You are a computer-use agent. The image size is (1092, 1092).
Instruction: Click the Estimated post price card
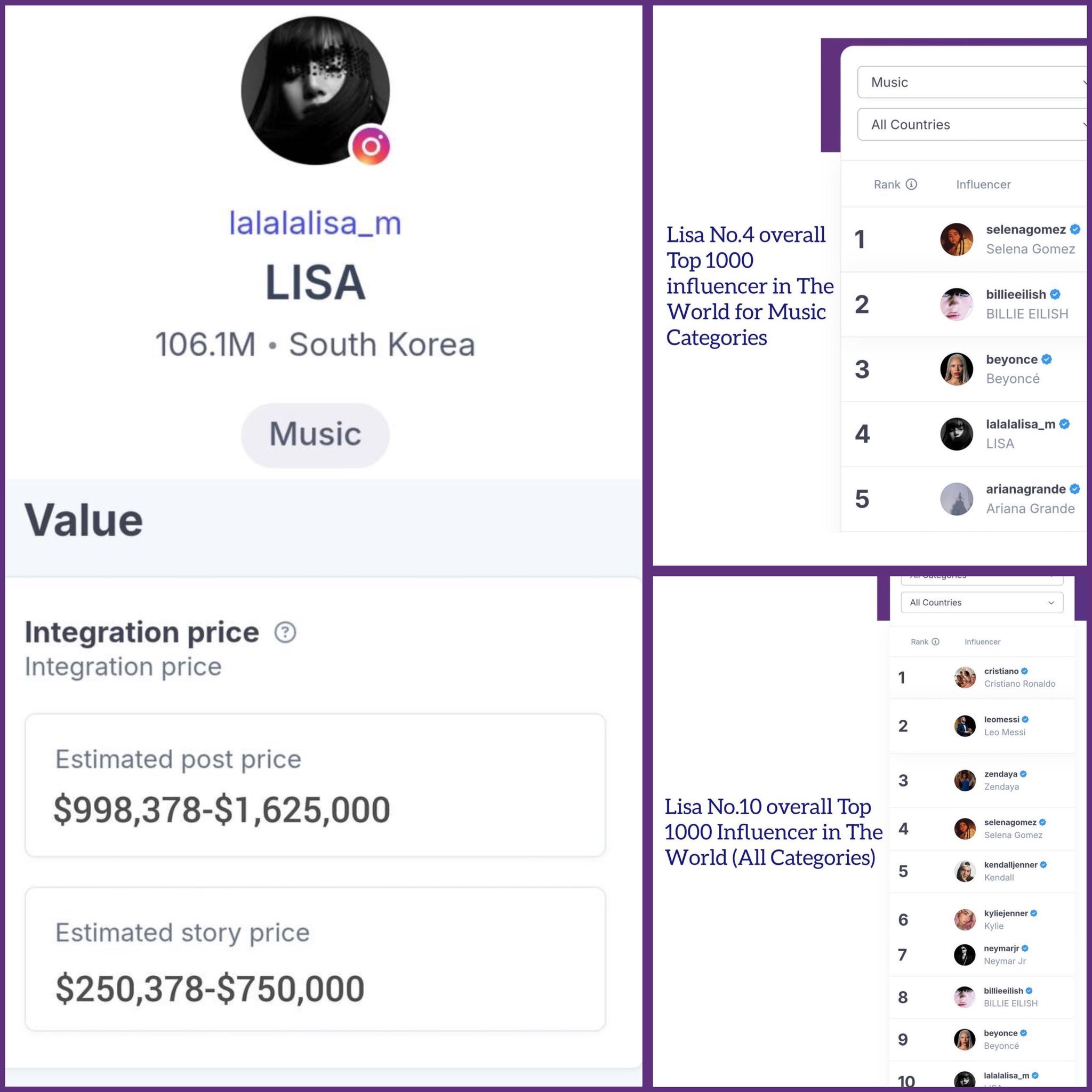316,785
